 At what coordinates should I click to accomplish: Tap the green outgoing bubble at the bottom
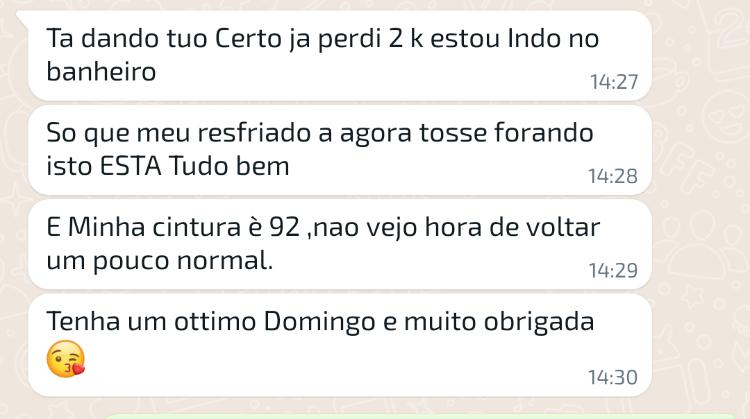click(x=419, y=417)
